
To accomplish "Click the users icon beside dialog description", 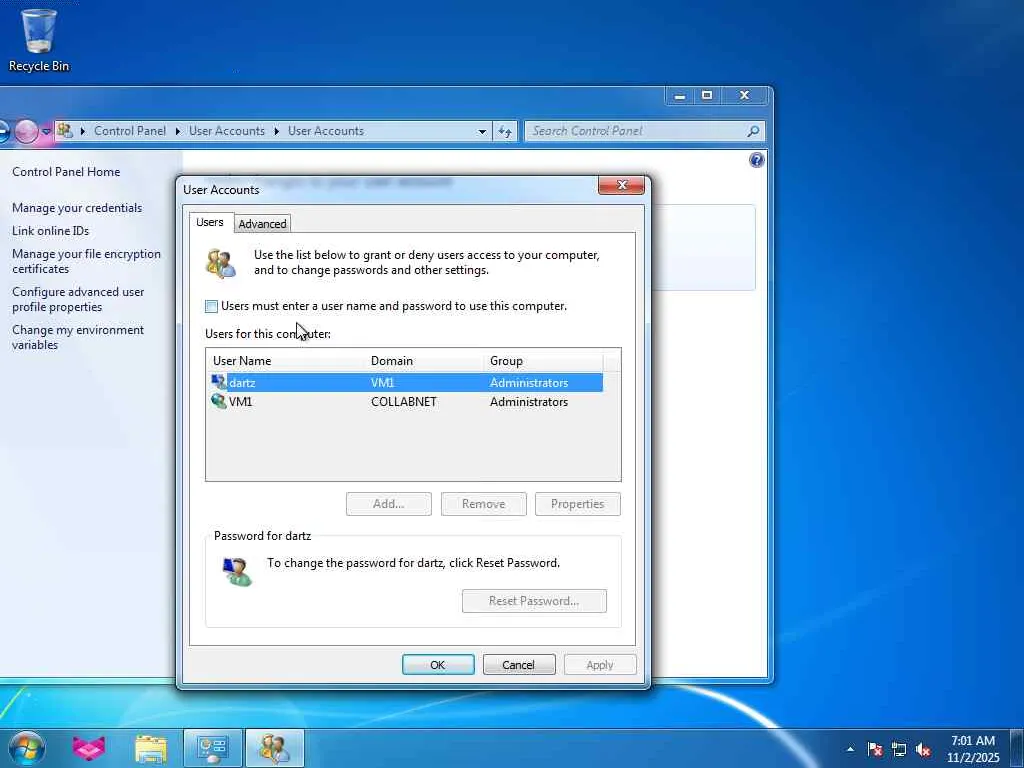I will [x=221, y=263].
